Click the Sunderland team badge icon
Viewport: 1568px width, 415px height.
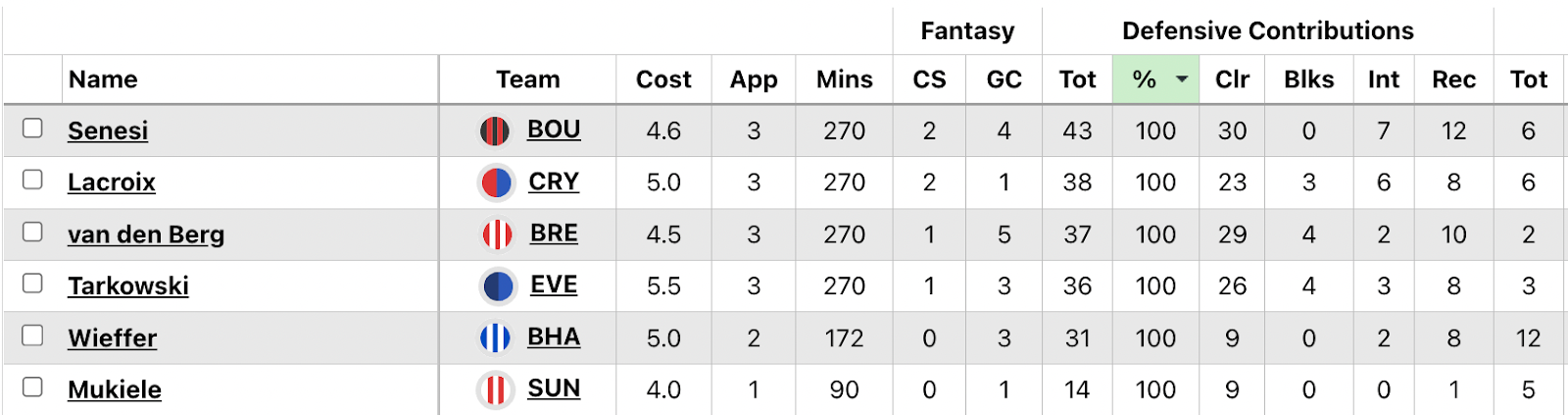pyautogui.click(x=495, y=390)
